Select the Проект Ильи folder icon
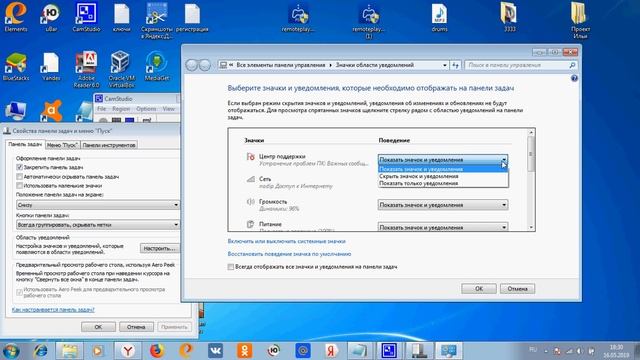Viewport: 640px width, 360px height. click(580, 20)
